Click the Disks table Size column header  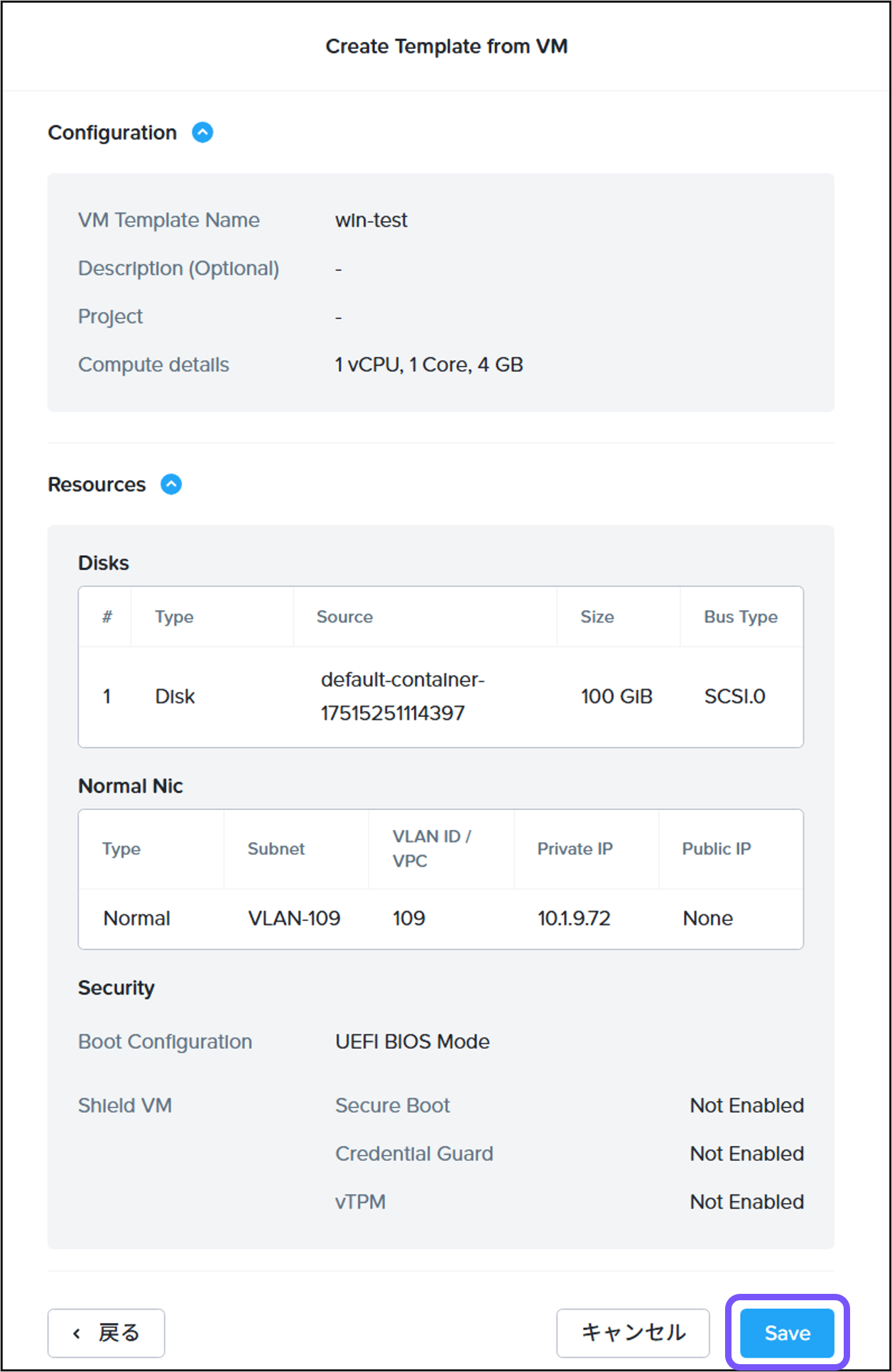click(597, 617)
